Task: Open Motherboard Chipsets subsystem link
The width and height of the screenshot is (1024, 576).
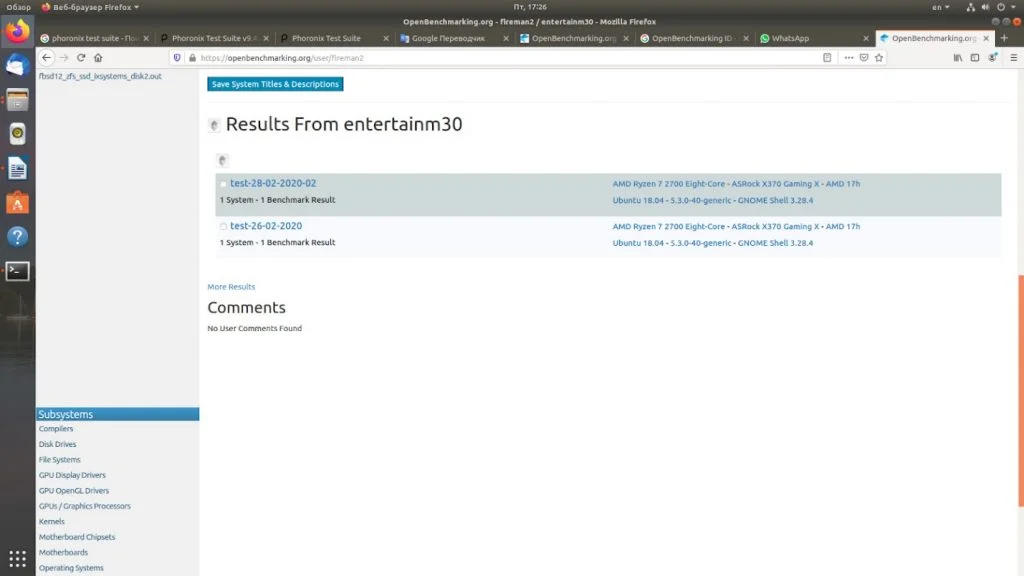Action: click(76, 537)
